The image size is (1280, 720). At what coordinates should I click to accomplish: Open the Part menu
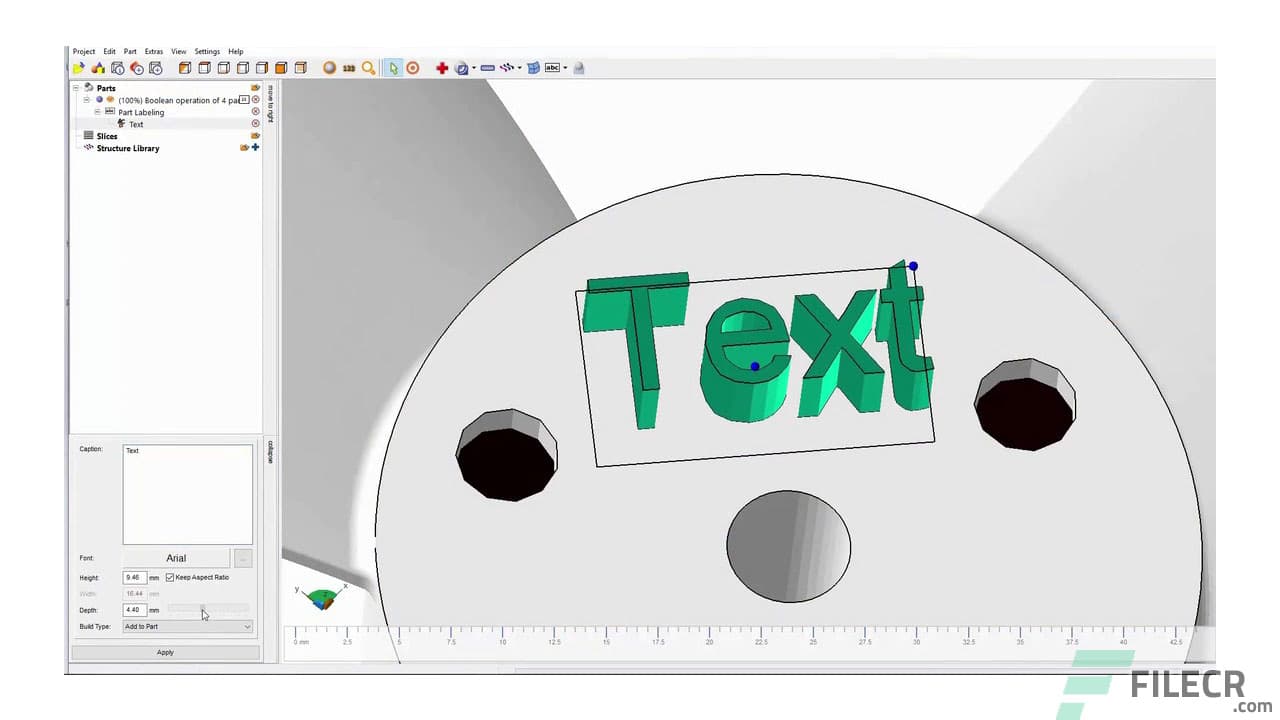pos(130,51)
